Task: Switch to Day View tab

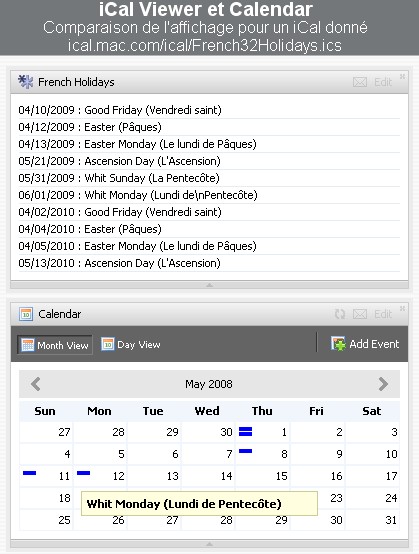Action: click(x=131, y=344)
